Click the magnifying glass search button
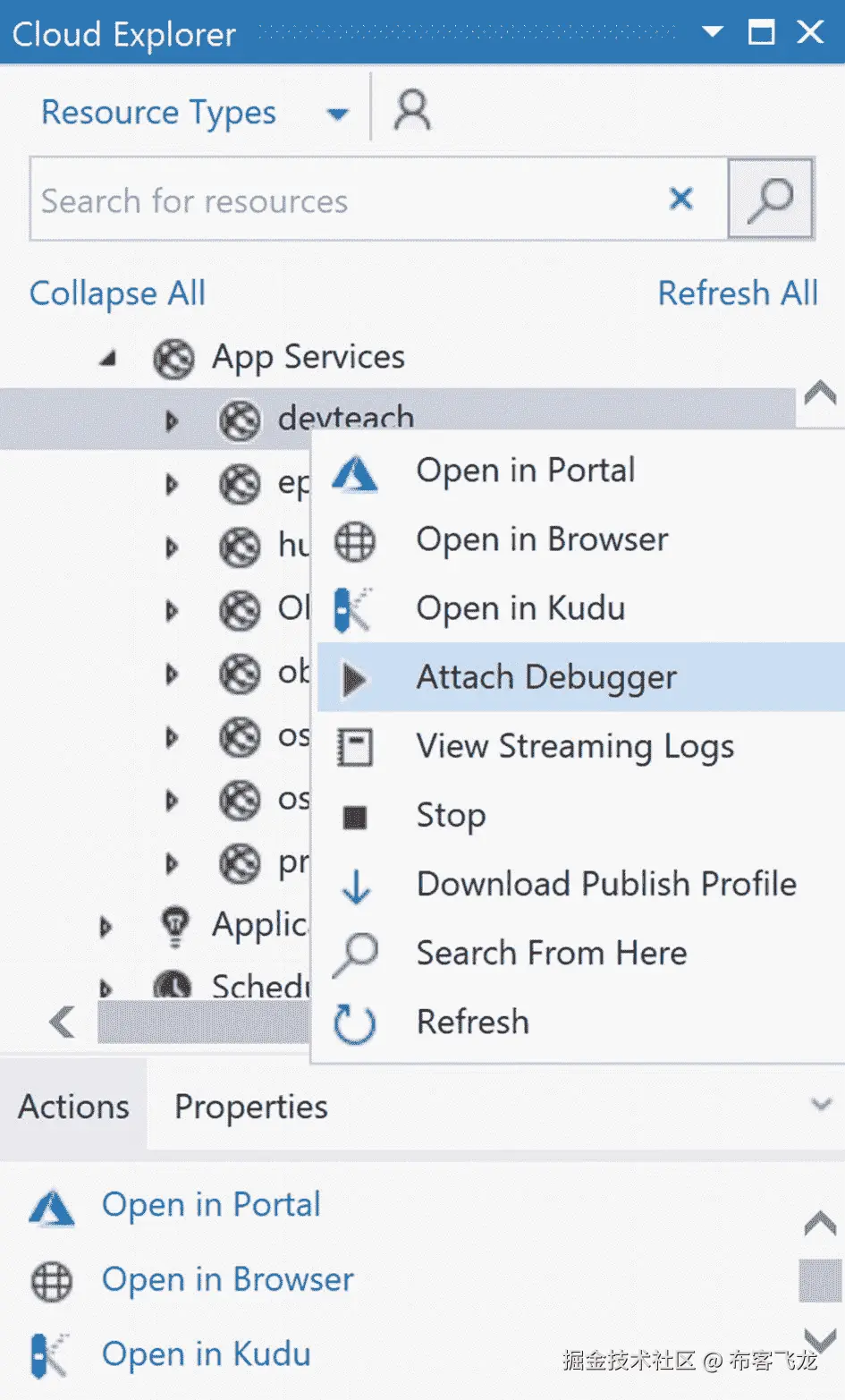845x1400 pixels. point(770,199)
